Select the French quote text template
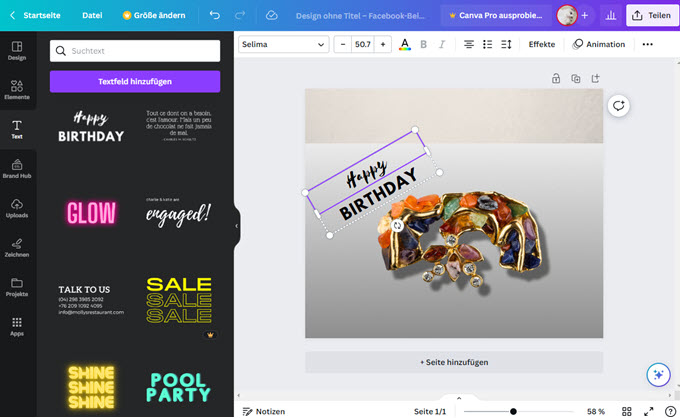This screenshot has width=680, height=418. point(179,126)
